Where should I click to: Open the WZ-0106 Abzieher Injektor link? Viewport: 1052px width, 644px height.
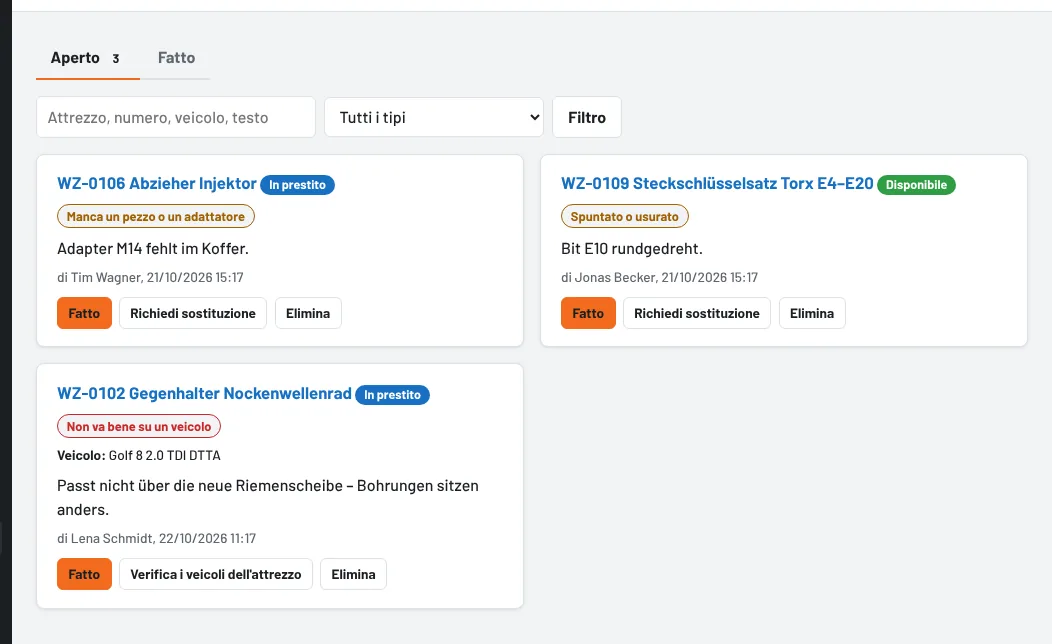tap(157, 183)
